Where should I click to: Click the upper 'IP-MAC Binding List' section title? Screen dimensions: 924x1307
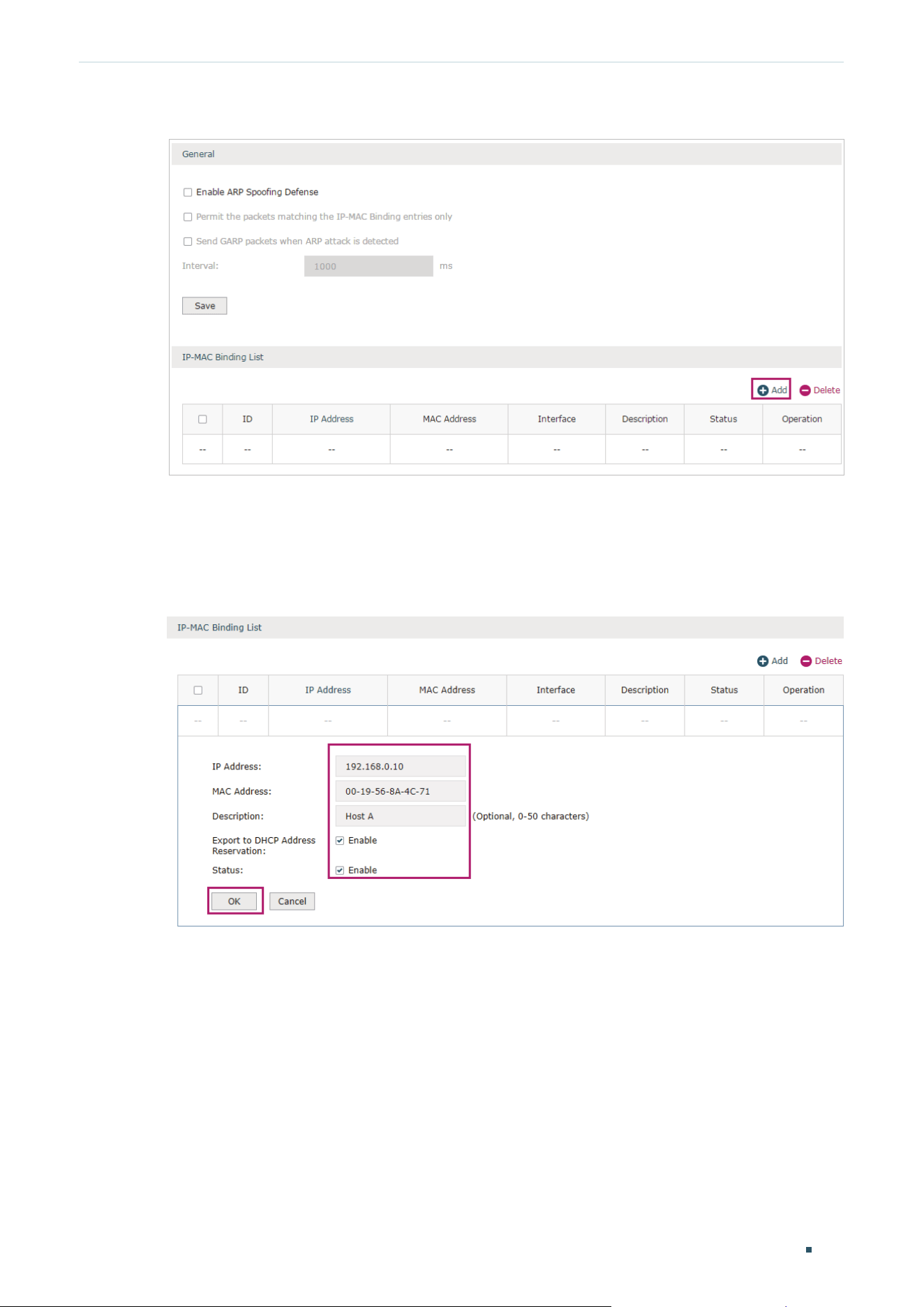(223, 357)
